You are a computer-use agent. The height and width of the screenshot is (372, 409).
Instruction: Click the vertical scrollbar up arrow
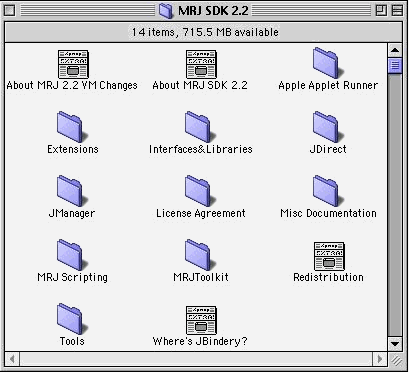[x=395, y=51]
